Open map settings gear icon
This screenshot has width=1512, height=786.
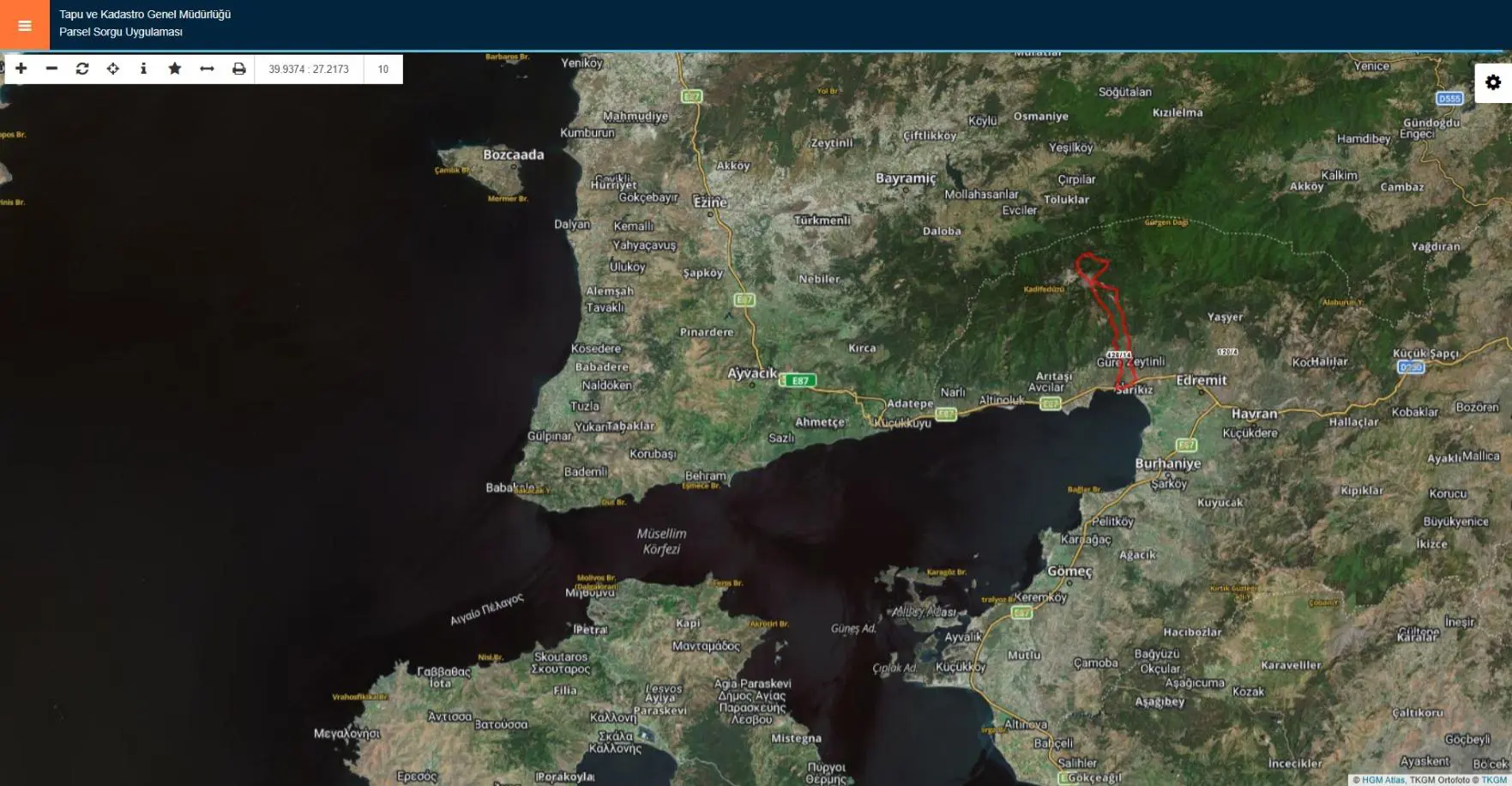pyautogui.click(x=1493, y=82)
